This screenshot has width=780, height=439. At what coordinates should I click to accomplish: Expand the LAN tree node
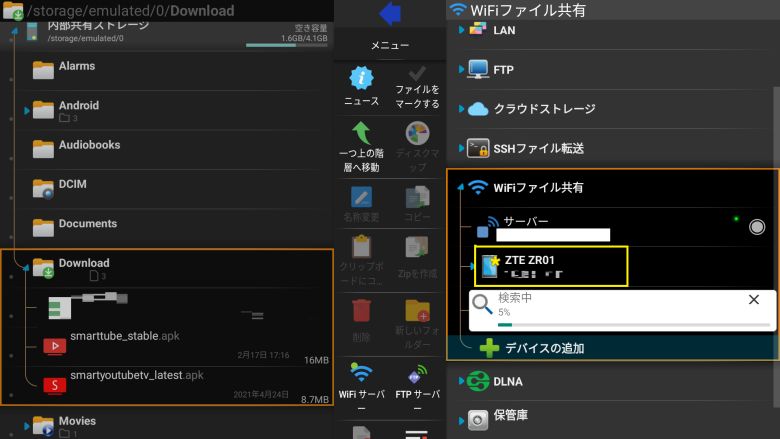(x=461, y=30)
